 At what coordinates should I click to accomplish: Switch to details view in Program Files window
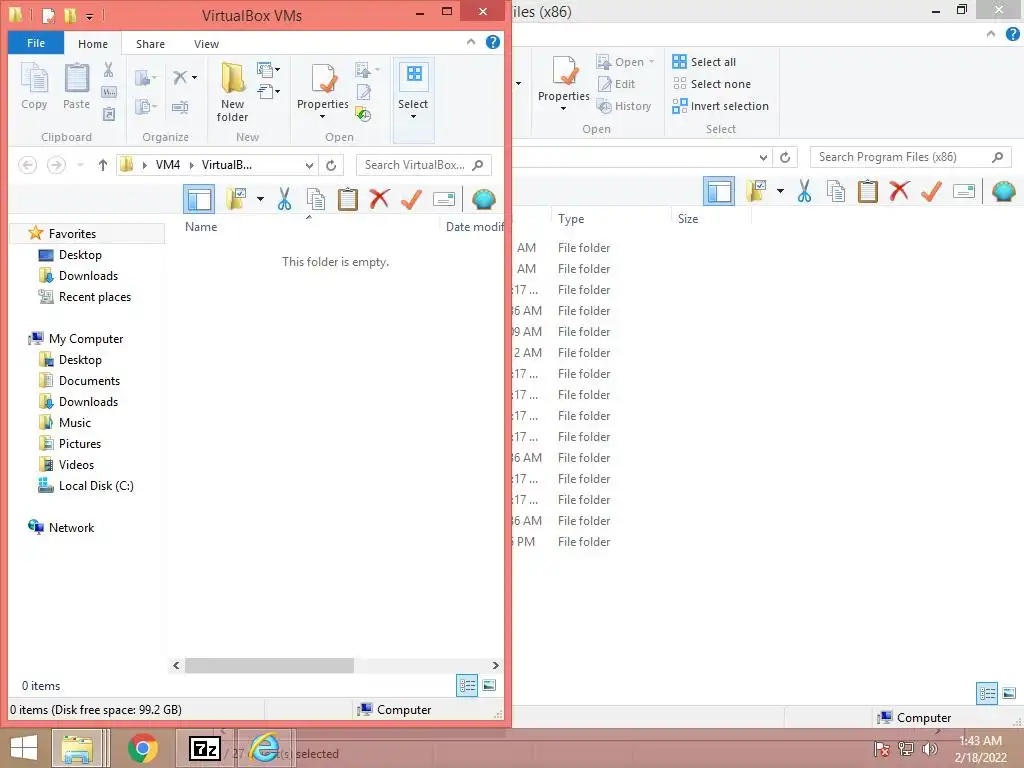987,693
